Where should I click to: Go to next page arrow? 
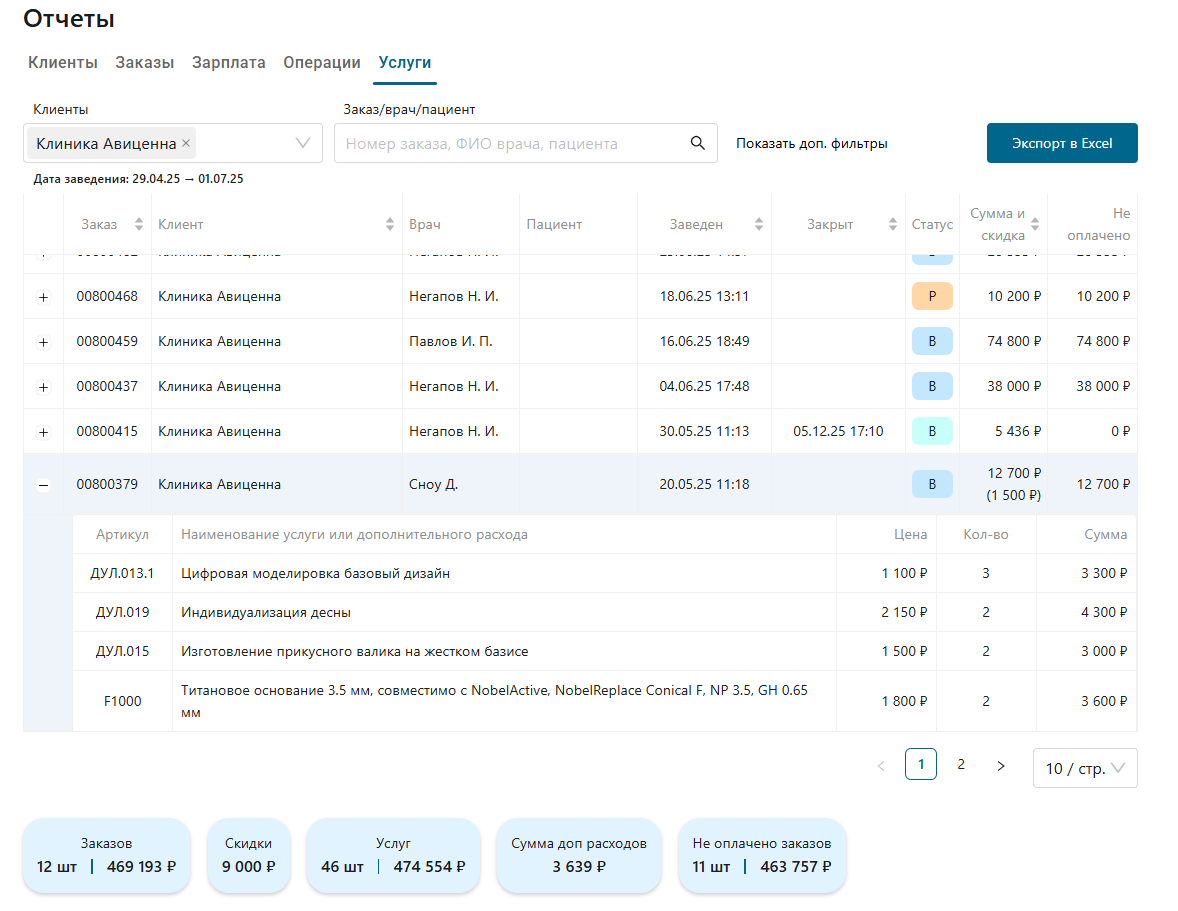(x=1001, y=766)
